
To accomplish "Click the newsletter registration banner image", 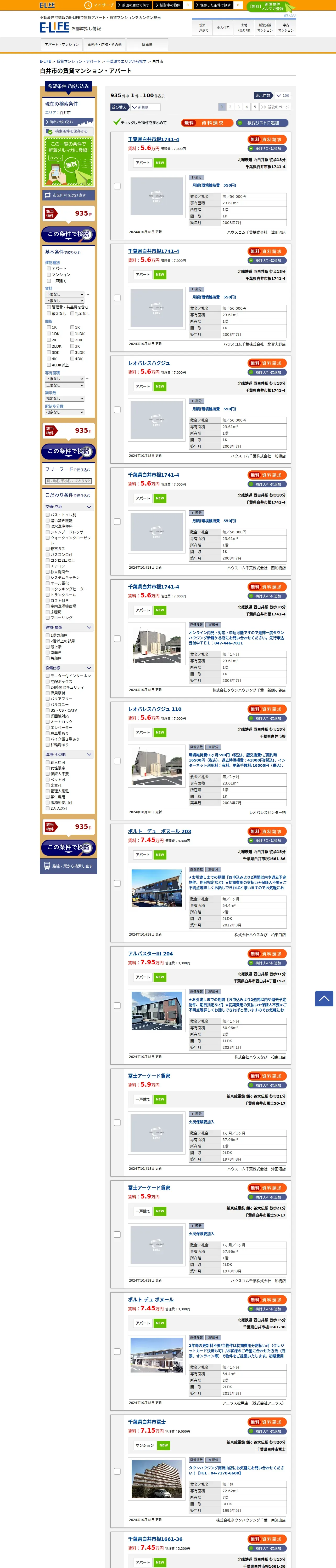I will pos(69,161).
